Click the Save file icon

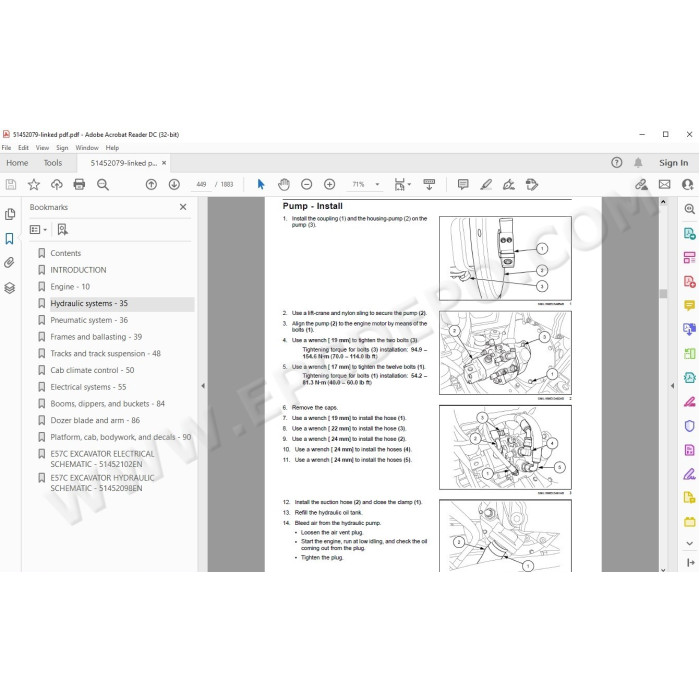point(11,184)
